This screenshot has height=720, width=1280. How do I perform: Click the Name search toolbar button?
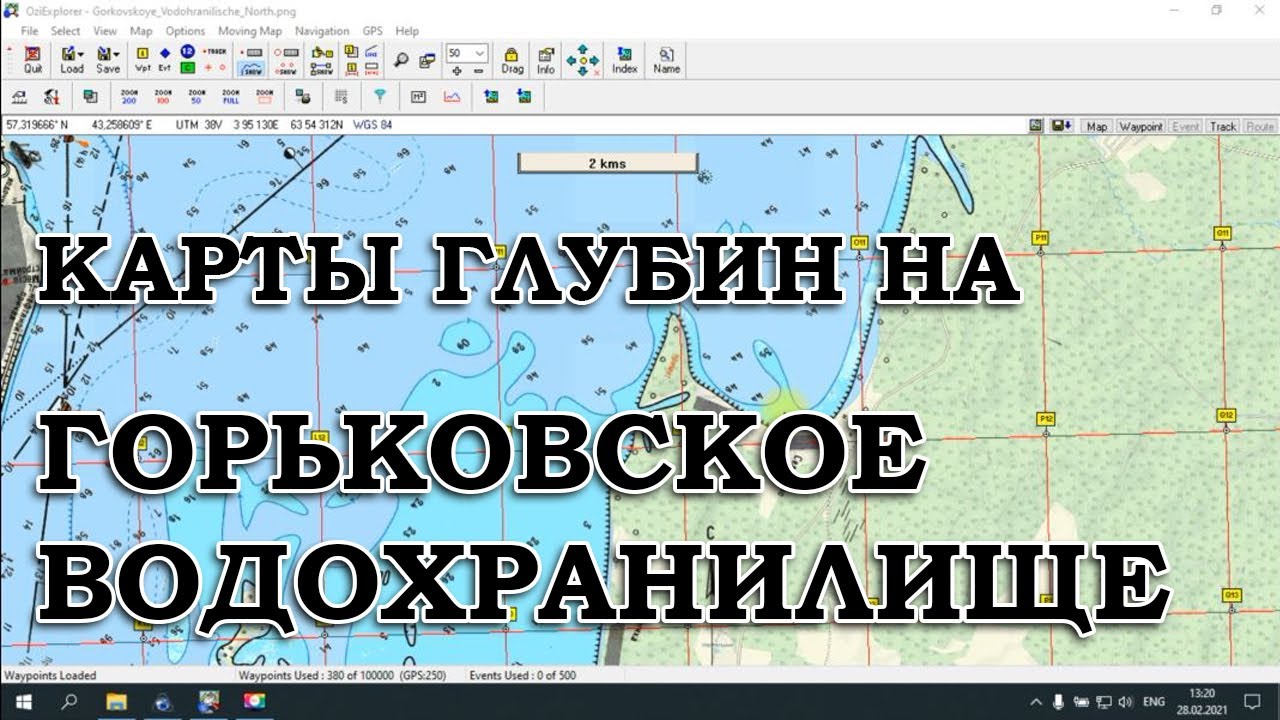pyautogui.click(x=666, y=60)
